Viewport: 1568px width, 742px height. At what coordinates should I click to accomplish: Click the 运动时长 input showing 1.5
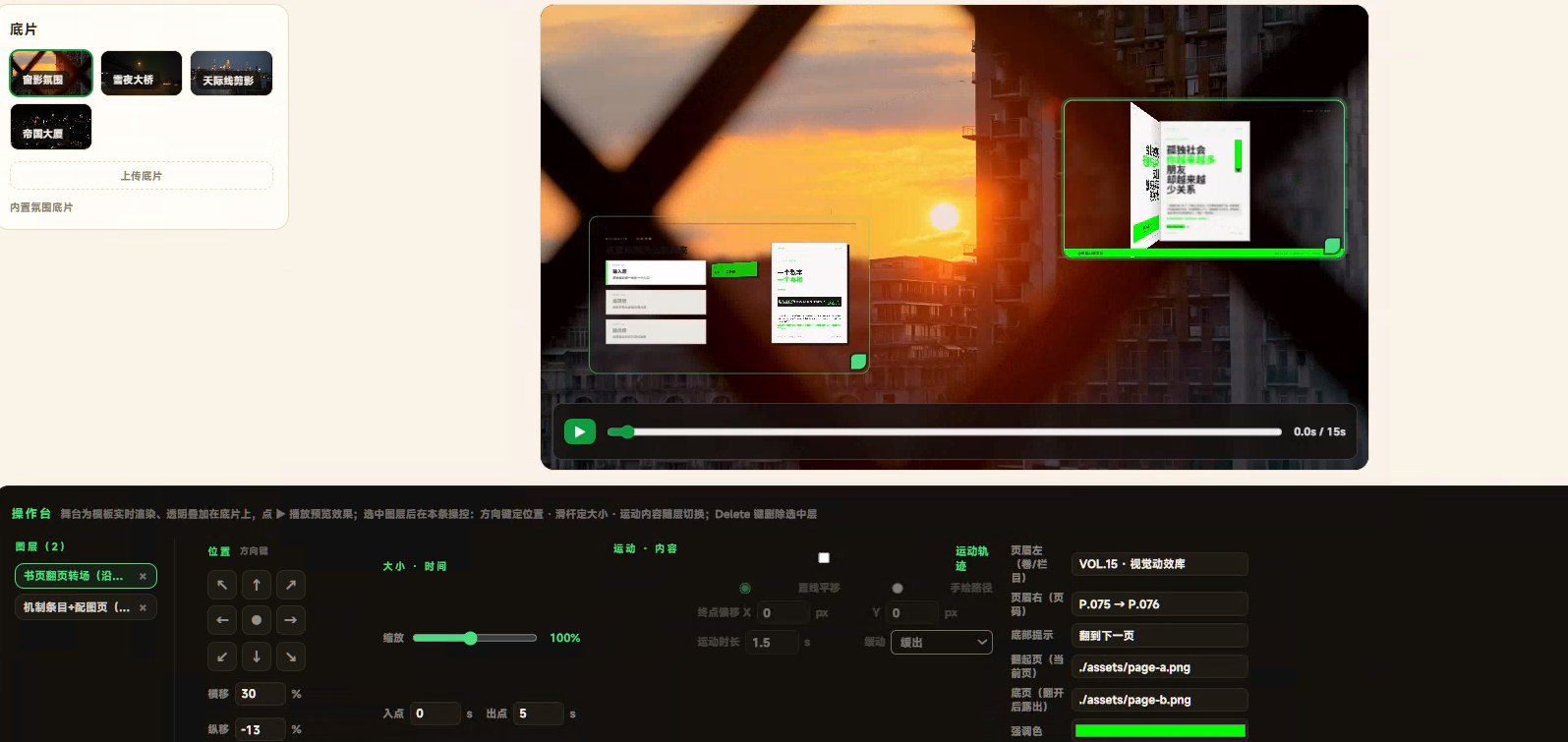772,643
